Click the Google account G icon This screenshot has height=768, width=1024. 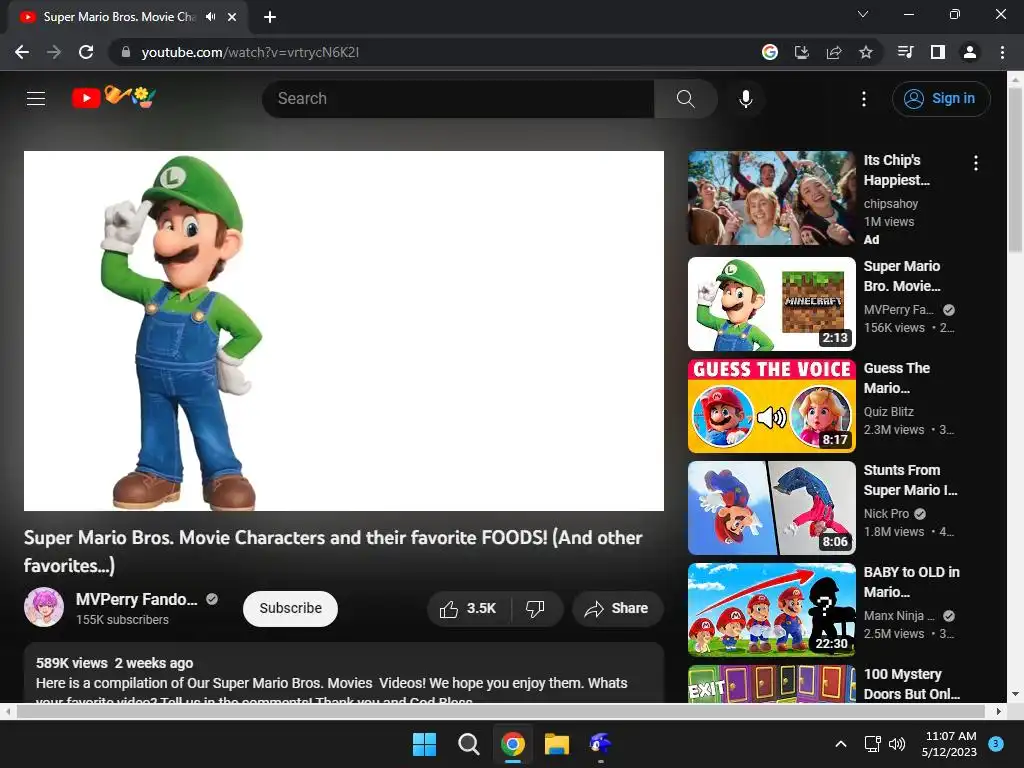770,52
